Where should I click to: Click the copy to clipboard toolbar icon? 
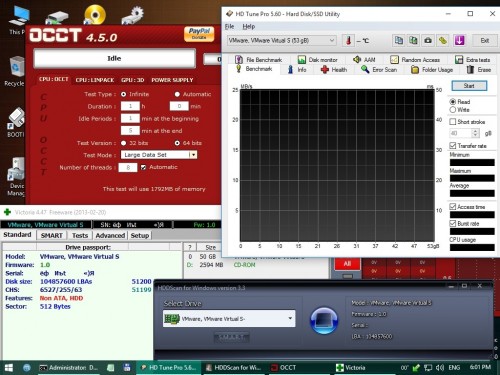[x=399, y=41]
